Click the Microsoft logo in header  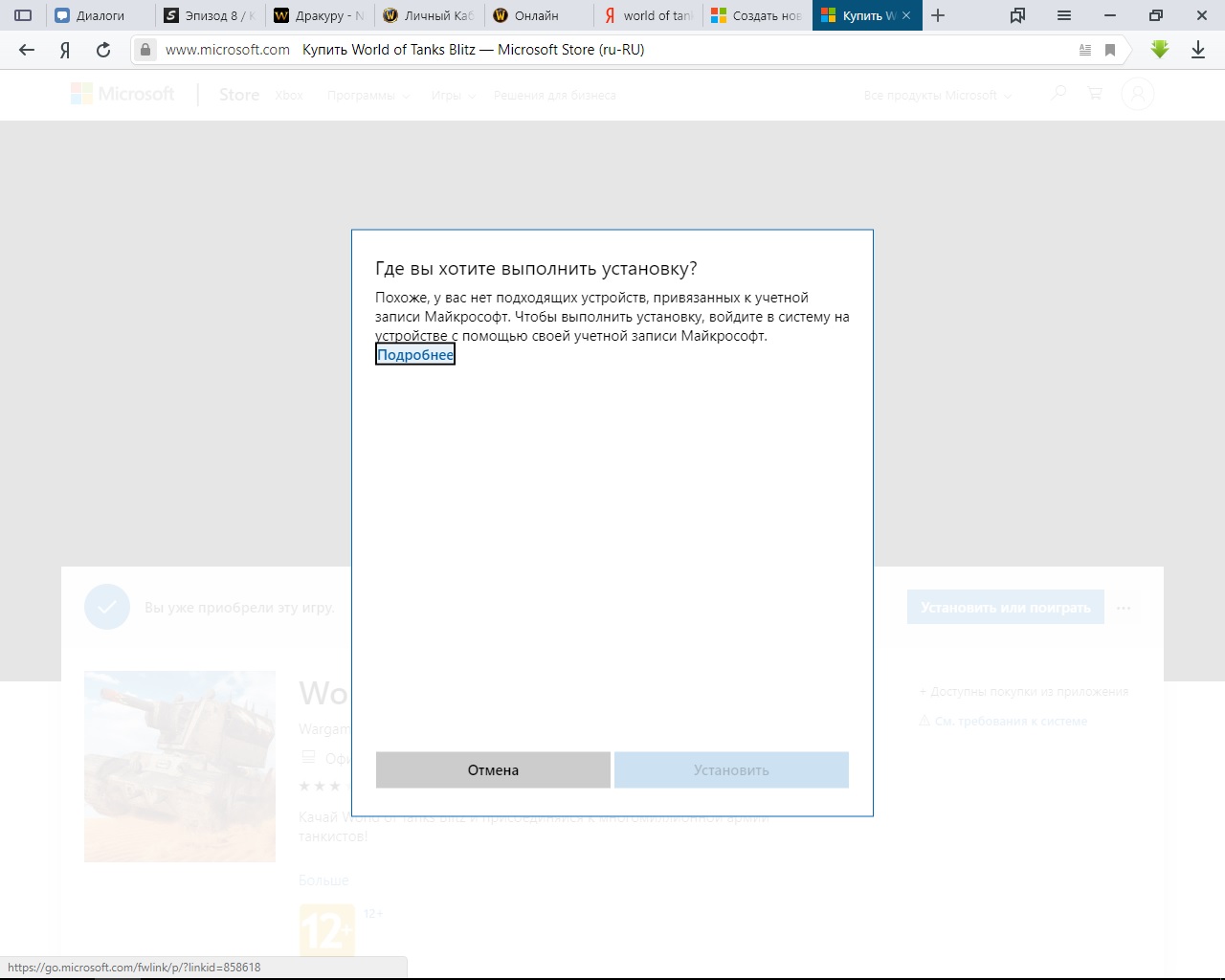[x=122, y=94]
